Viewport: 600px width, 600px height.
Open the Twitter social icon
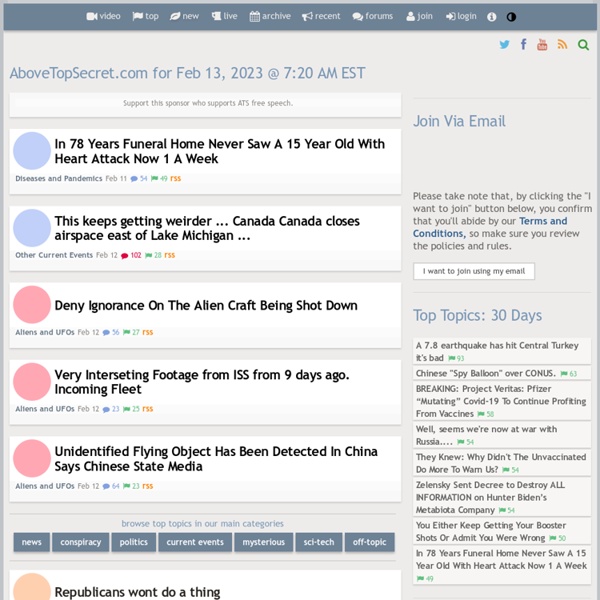point(504,45)
